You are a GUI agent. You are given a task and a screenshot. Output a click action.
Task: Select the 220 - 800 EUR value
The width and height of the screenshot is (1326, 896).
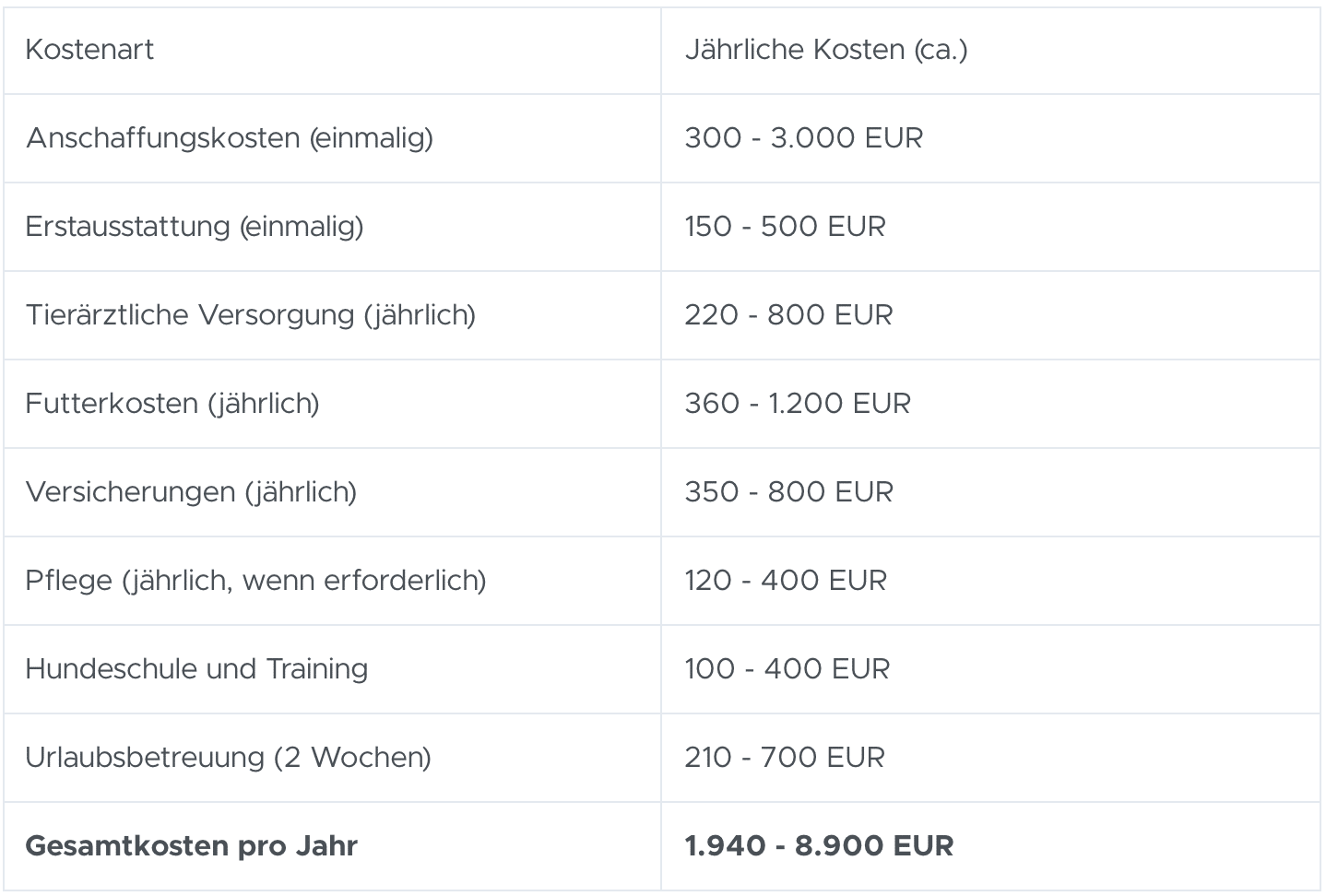click(x=788, y=315)
